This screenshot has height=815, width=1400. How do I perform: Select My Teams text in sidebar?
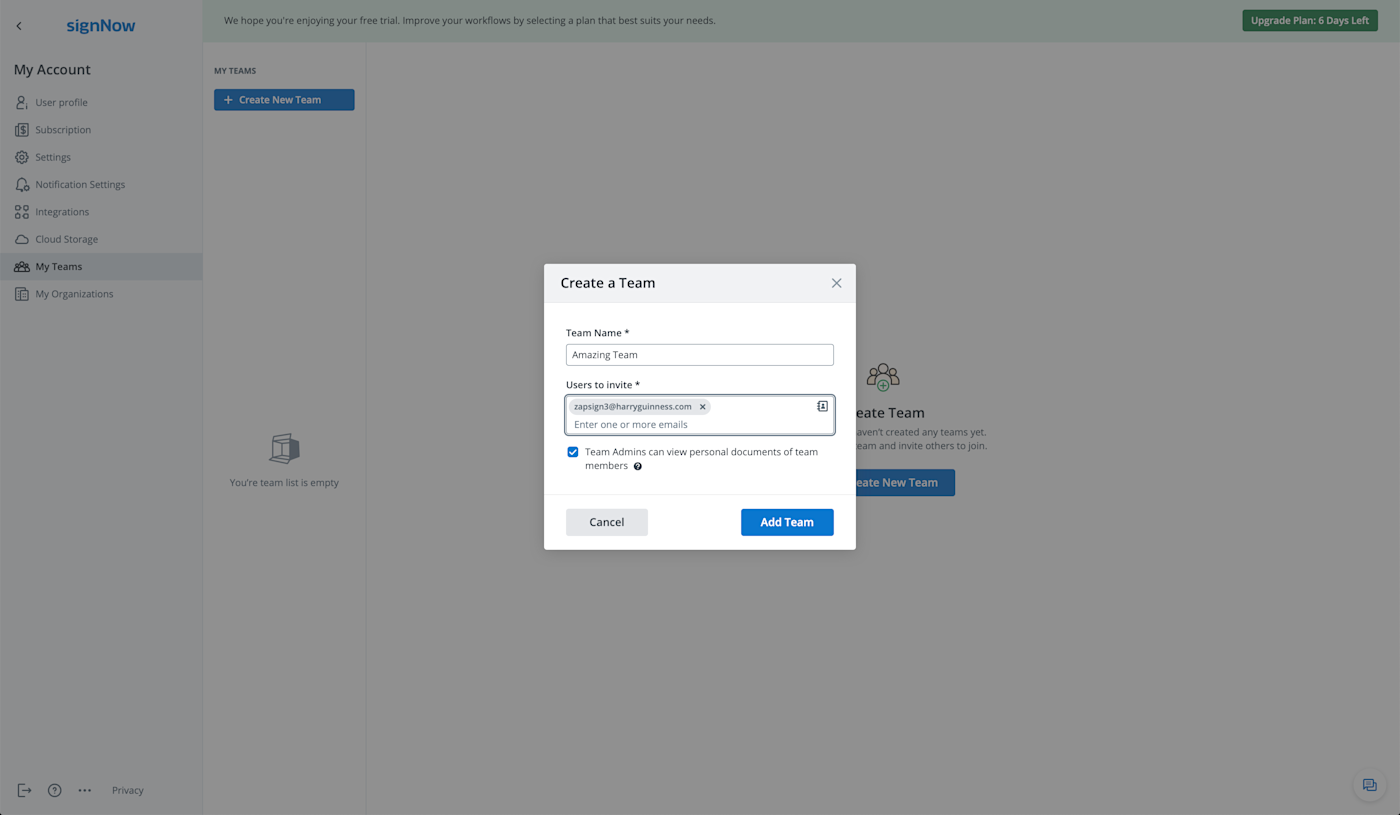point(59,267)
